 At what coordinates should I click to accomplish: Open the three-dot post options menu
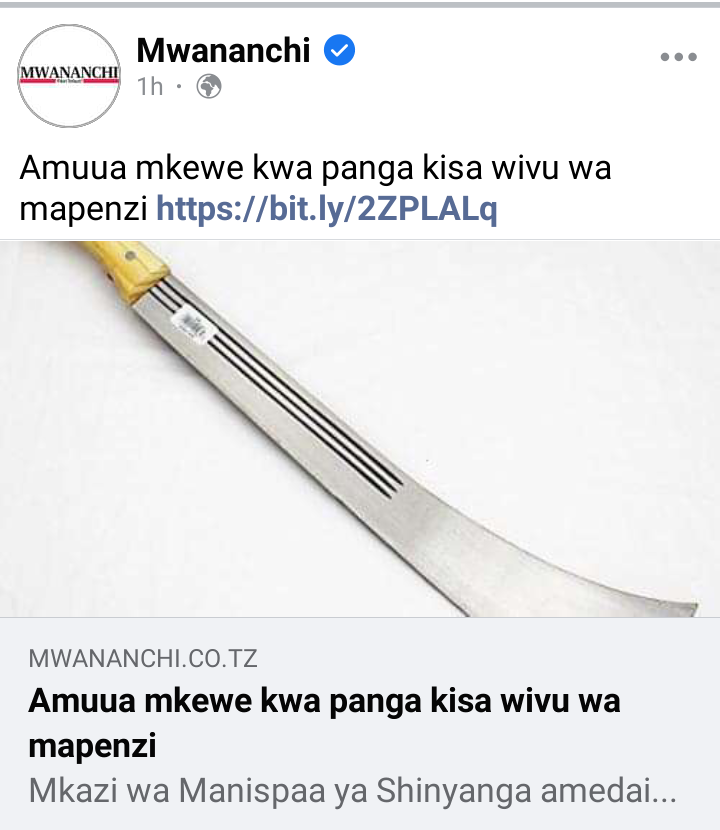[679, 57]
